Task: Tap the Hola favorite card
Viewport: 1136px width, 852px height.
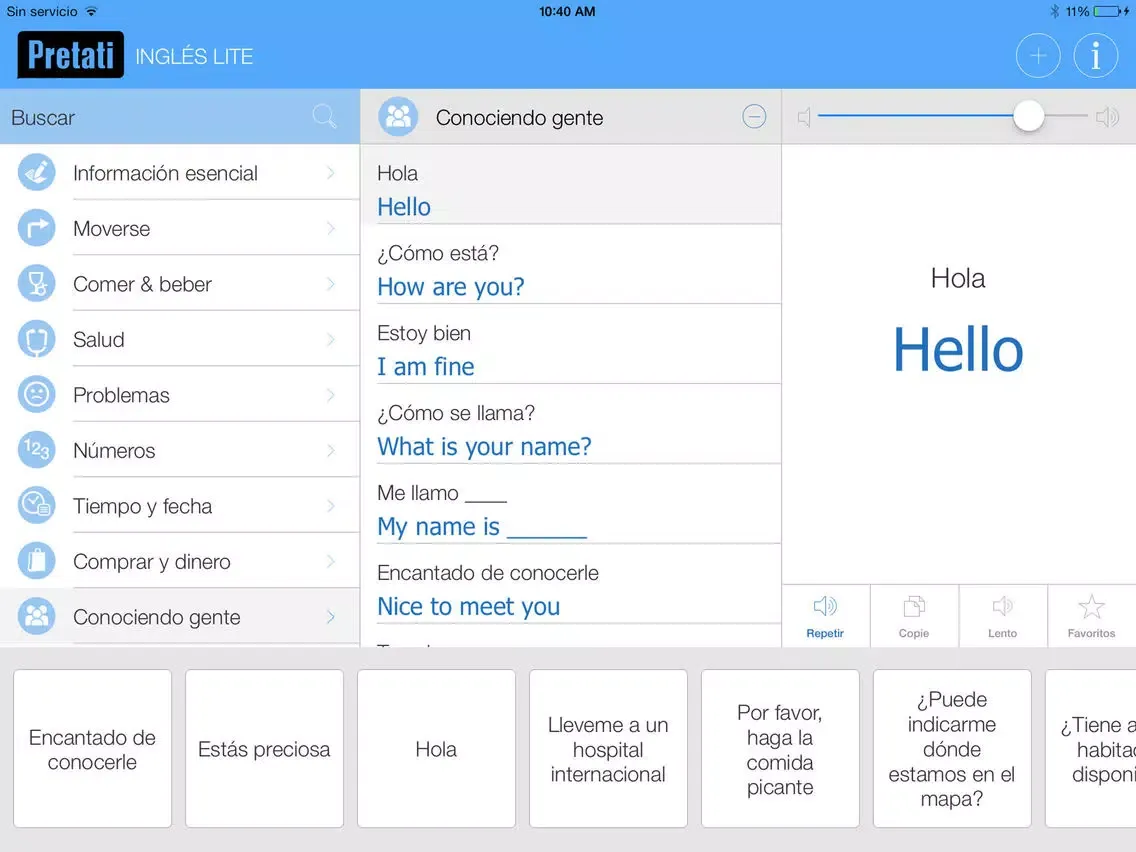Action: click(436, 748)
